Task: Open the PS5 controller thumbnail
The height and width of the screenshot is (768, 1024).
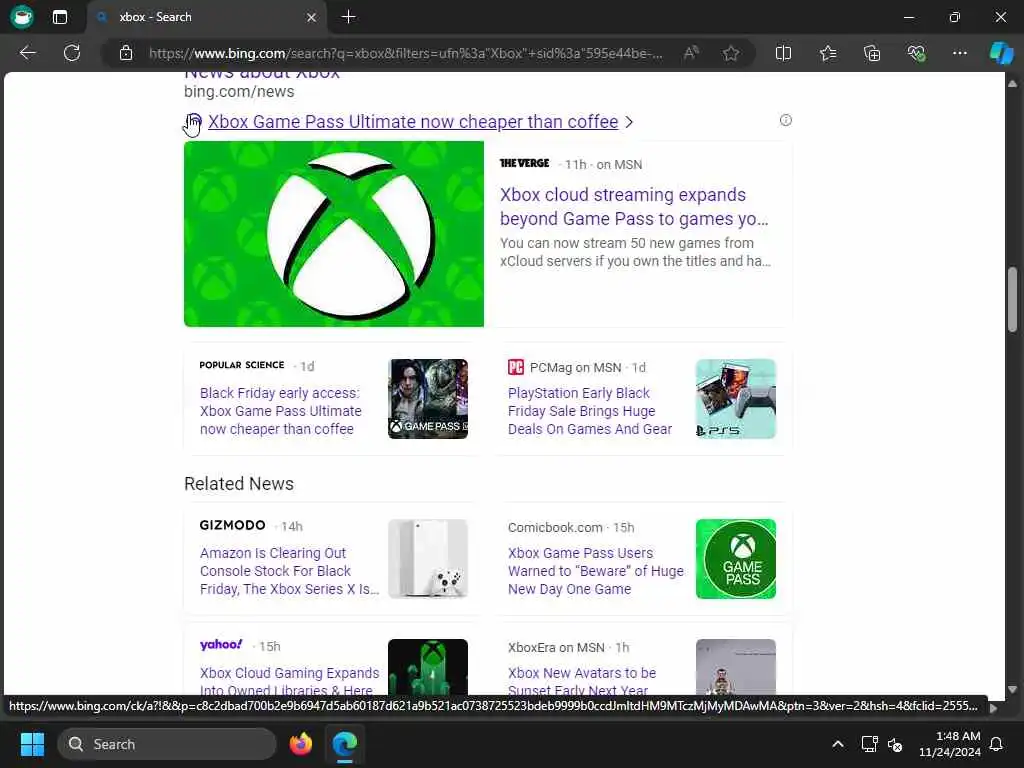Action: pos(736,399)
